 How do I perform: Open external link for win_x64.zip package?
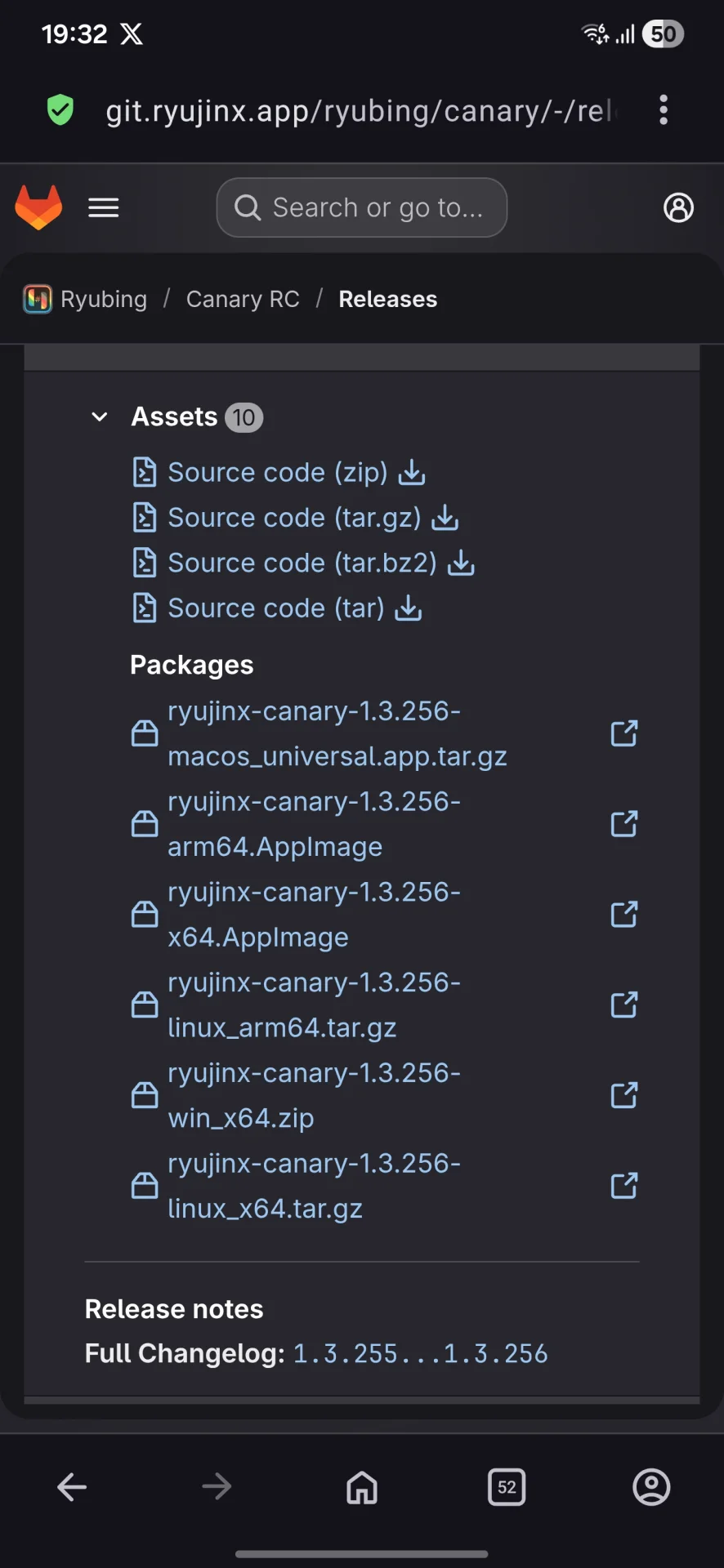(x=624, y=1095)
